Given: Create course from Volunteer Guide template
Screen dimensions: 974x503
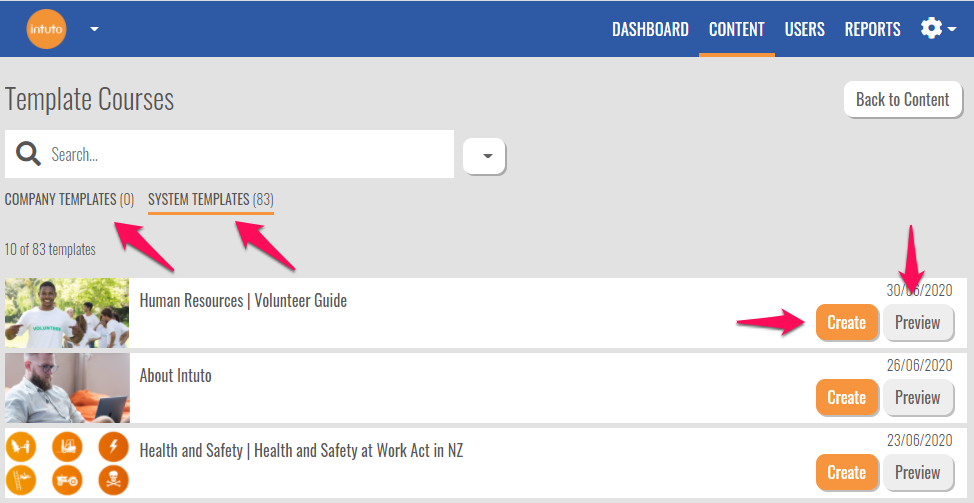Looking at the screenshot, I should 846,323.
